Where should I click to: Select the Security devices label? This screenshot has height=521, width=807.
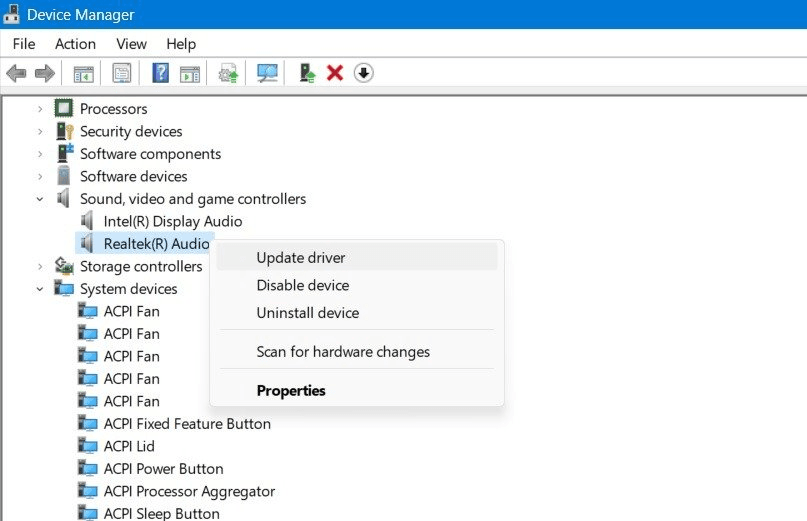[131, 131]
